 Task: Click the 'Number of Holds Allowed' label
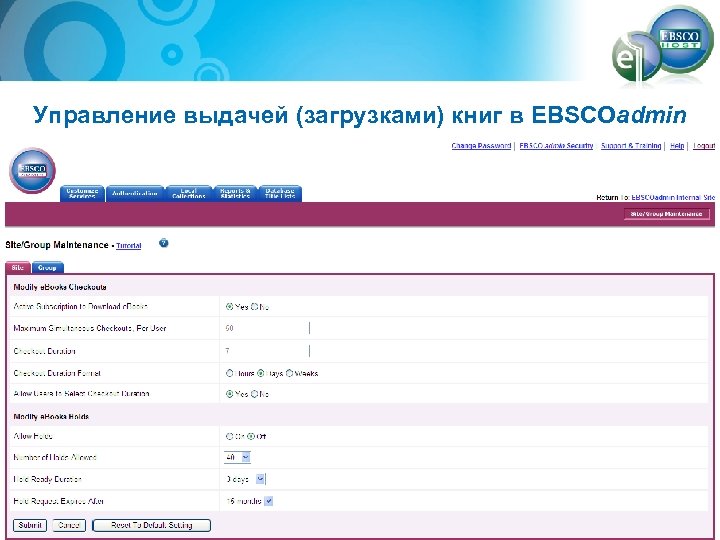click(55, 457)
